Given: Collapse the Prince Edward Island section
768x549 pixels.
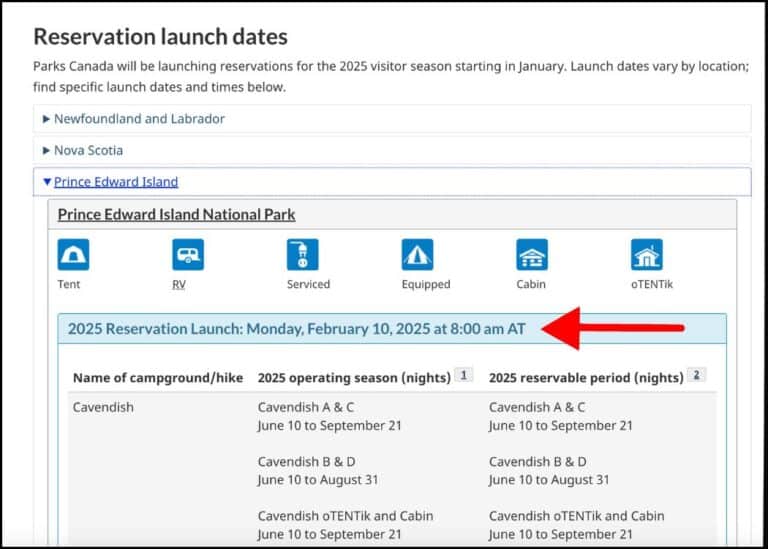Looking at the screenshot, I should point(392,182).
